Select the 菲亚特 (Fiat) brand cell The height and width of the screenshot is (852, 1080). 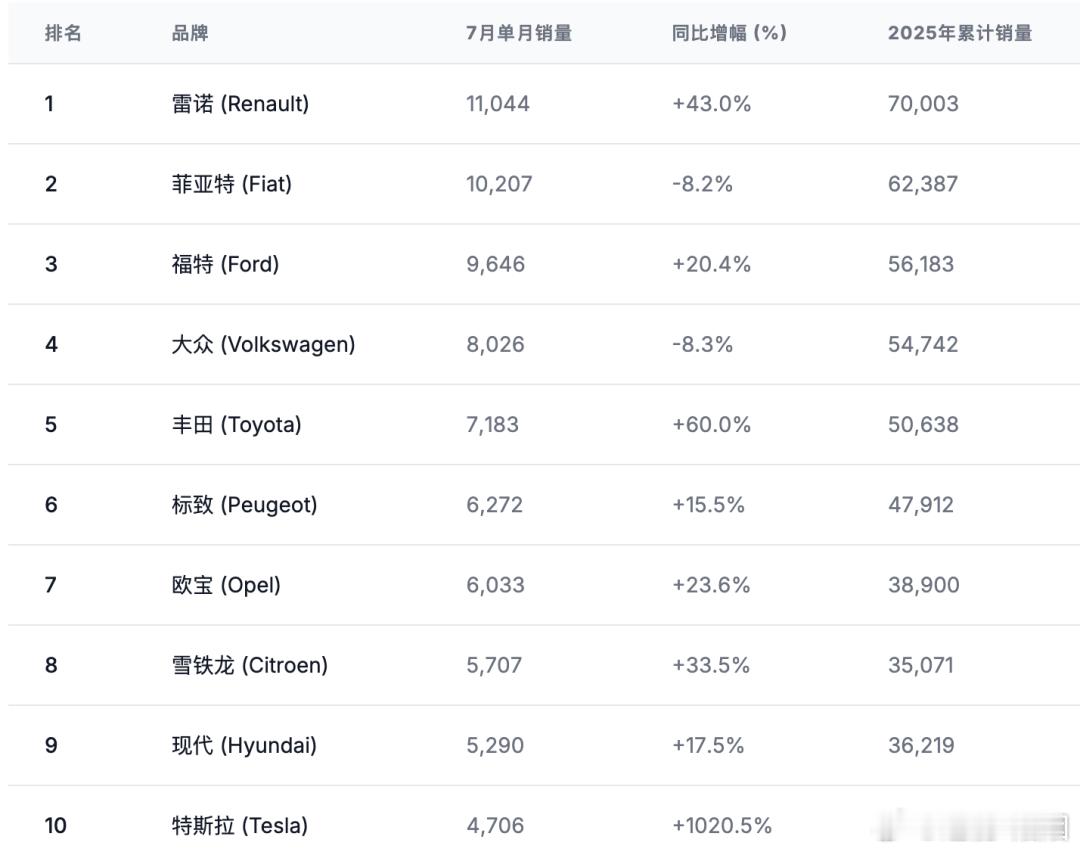coord(232,184)
